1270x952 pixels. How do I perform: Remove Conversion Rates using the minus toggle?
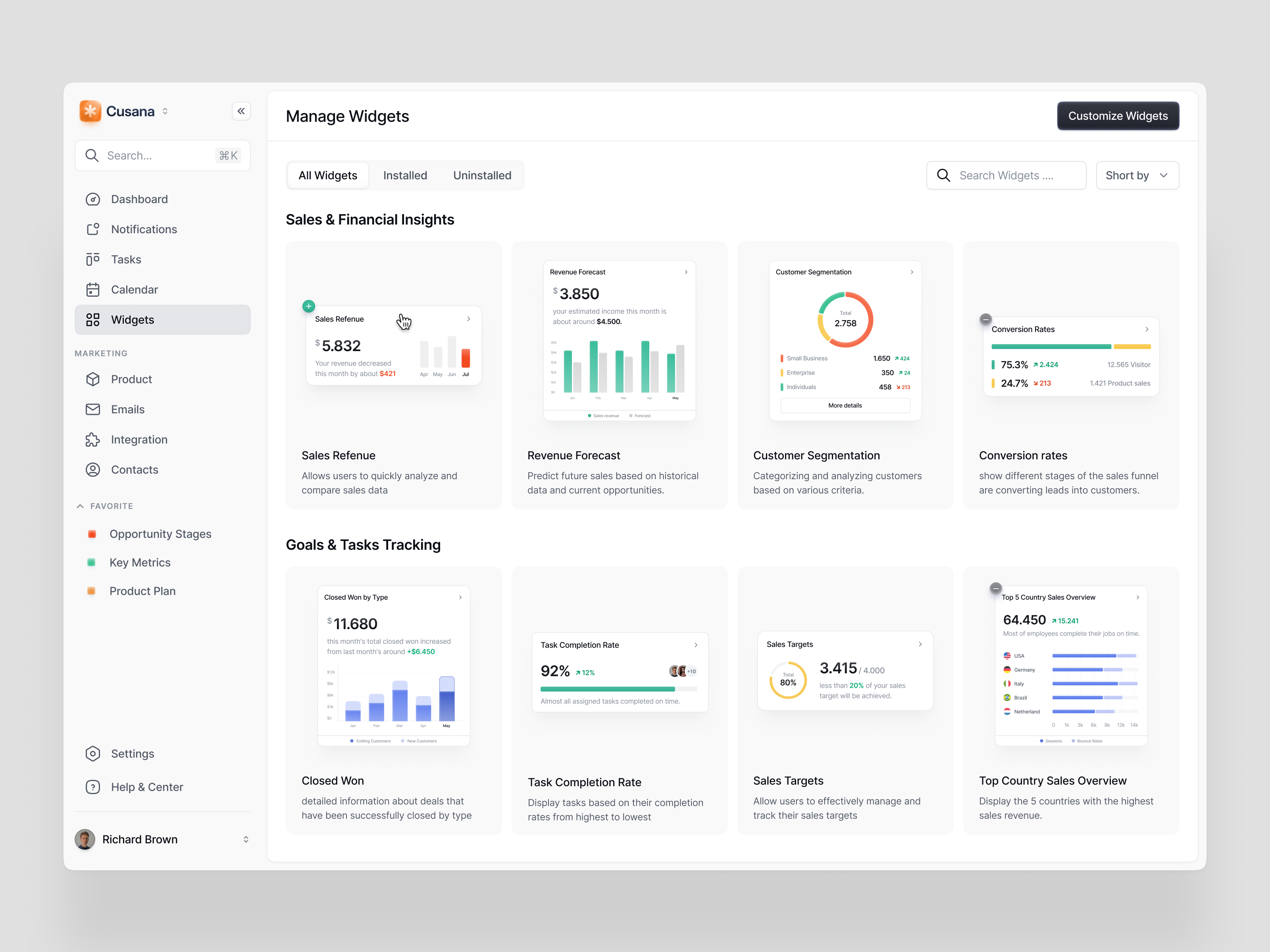(985, 319)
